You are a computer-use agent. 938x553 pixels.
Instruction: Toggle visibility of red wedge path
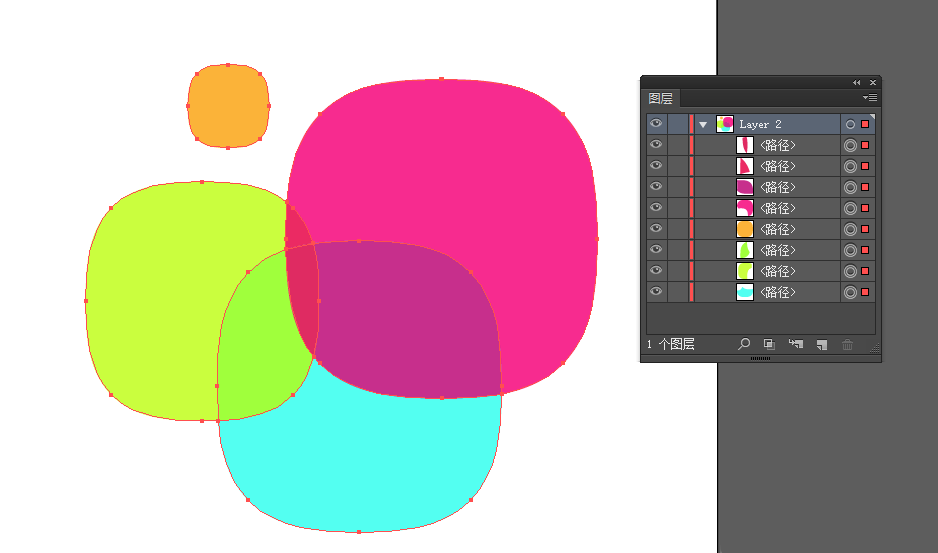point(656,165)
